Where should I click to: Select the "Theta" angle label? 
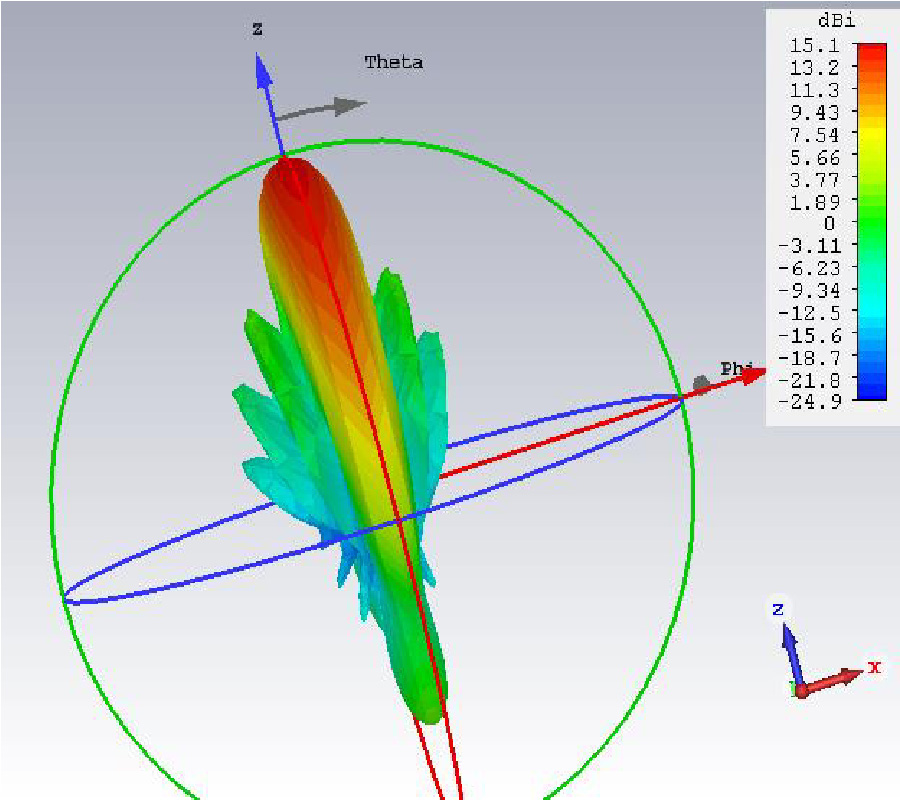pyautogui.click(x=393, y=62)
